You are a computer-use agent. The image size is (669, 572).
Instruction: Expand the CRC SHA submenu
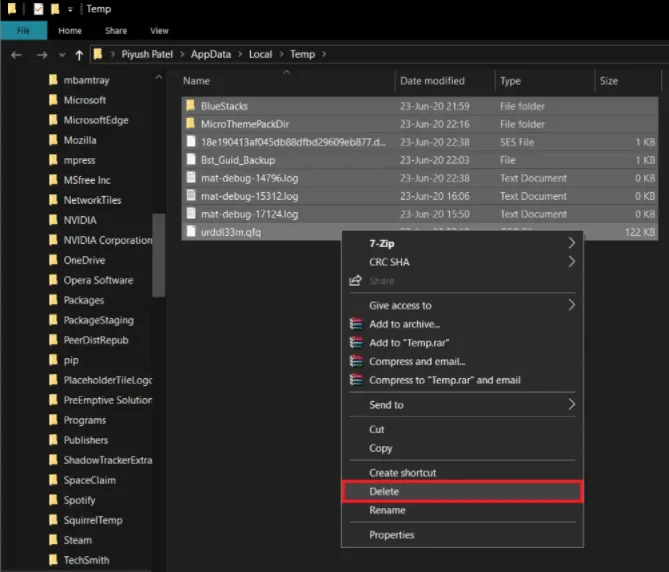[x=462, y=262]
